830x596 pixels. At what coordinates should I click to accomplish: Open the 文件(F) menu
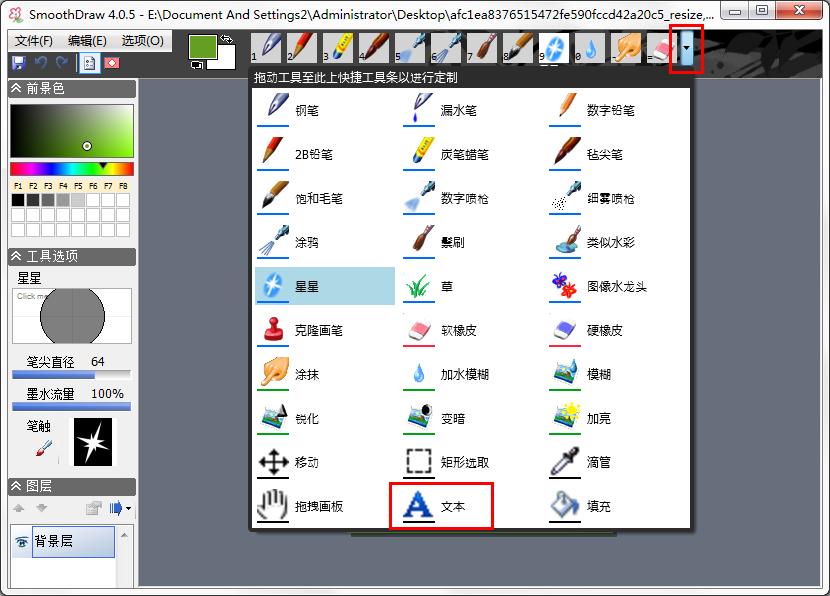click(33, 41)
